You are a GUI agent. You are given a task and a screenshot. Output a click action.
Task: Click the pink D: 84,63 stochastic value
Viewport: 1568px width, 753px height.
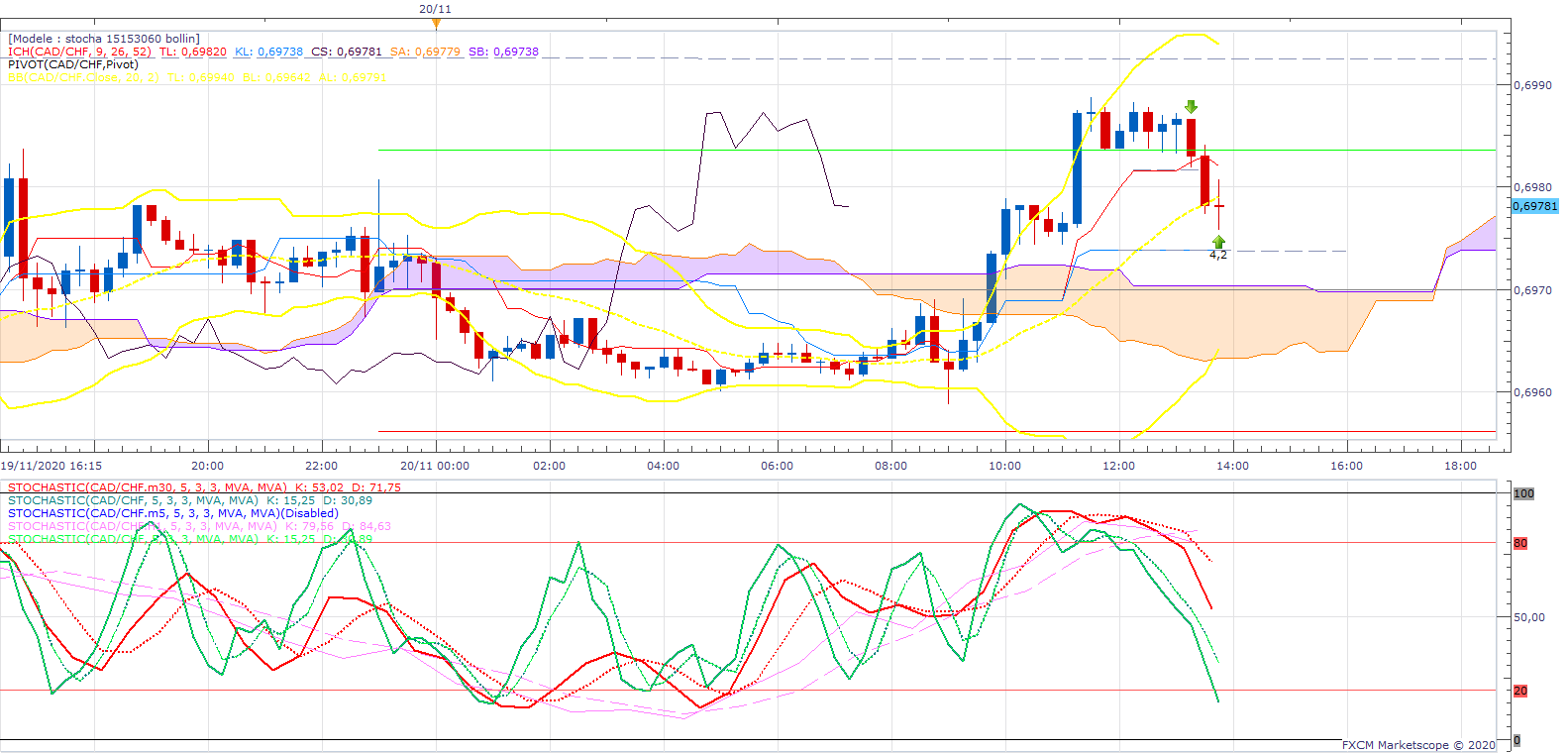(366, 526)
